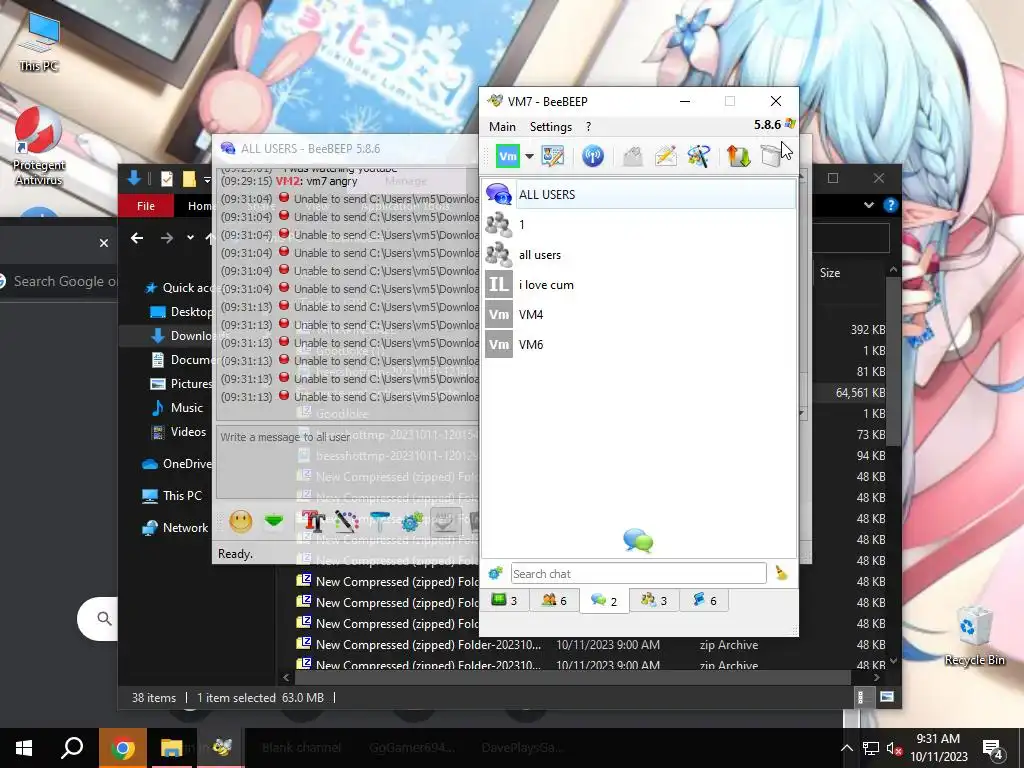
Task: Open the font Tr icon in chat toolbar
Action: pos(313,521)
